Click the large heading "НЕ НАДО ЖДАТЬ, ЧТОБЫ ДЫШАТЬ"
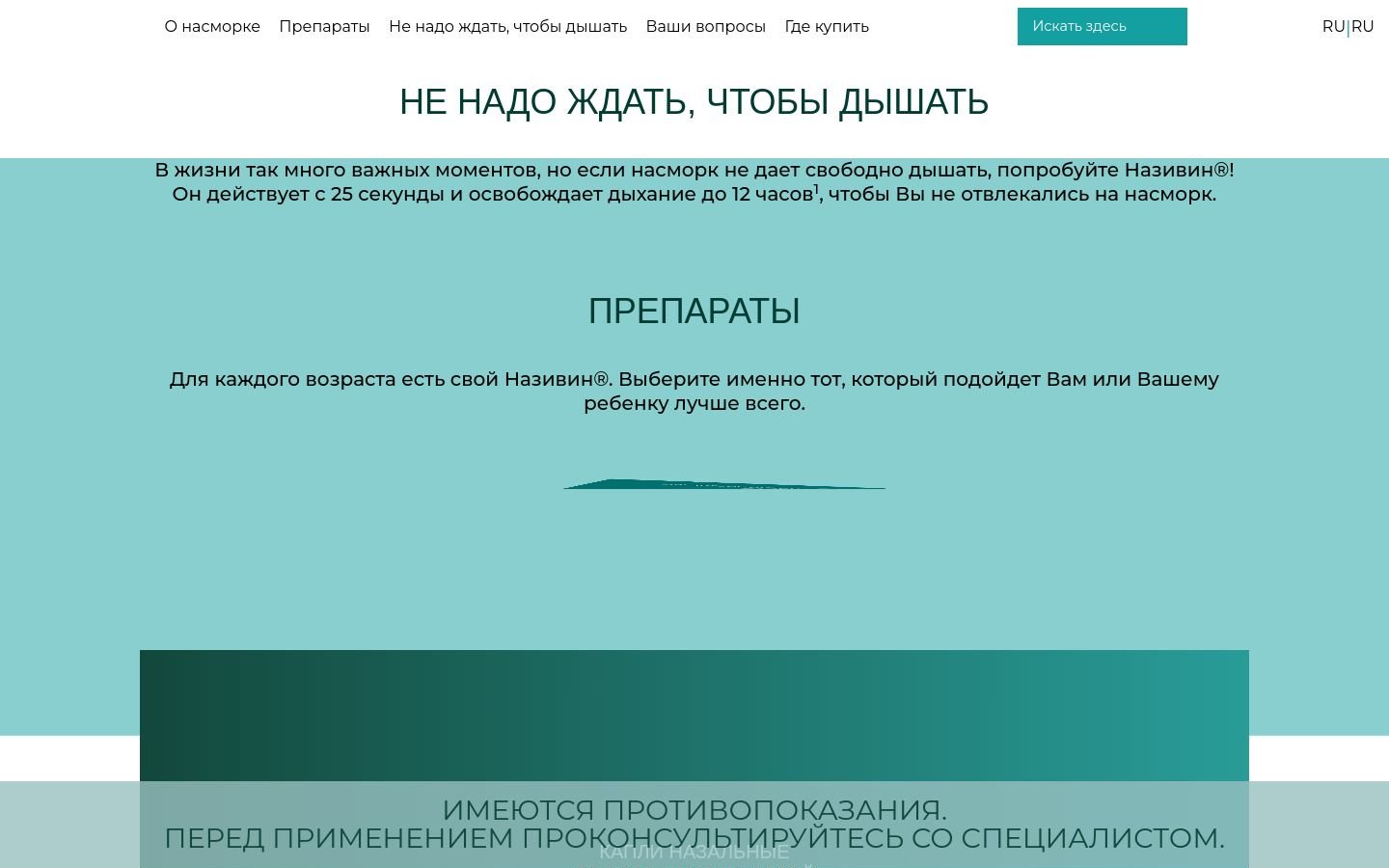1389x868 pixels. point(694,102)
